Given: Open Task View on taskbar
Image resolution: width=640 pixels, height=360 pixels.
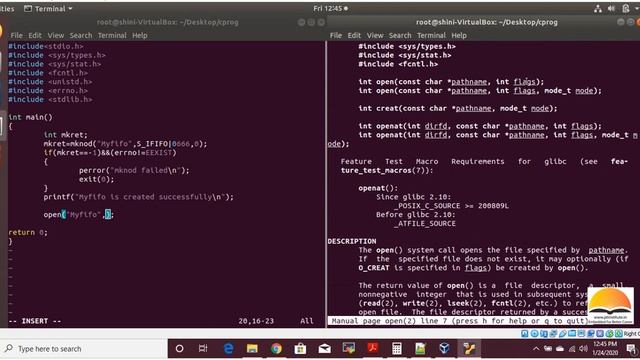Looking at the screenshot, I should click(x=203, y=349).
